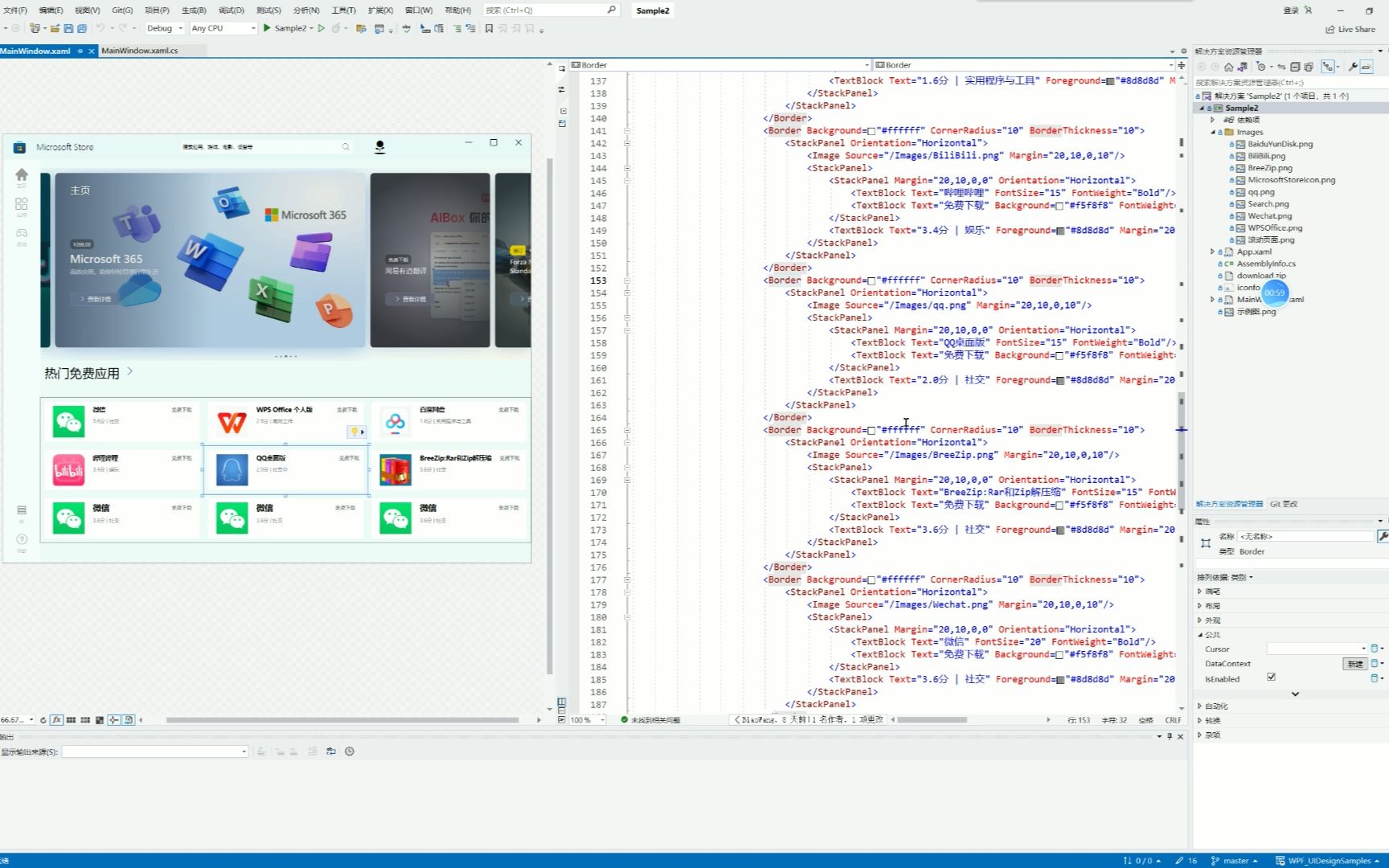This screenshot has width=1389, height=868.
Task: Click the master branch in status bar
Action: (1234, 861)
